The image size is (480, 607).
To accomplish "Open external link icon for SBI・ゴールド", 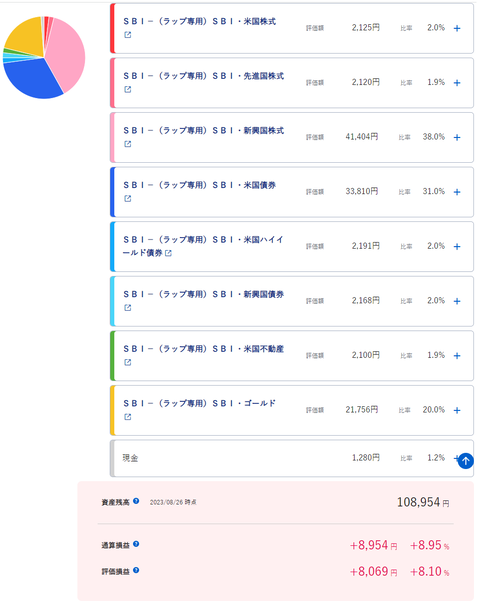I will coord(127,417).
